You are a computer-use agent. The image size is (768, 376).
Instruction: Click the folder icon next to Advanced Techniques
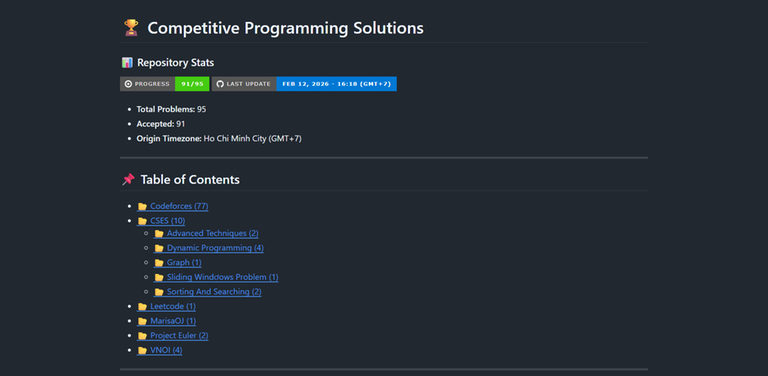tap(159, 234)
